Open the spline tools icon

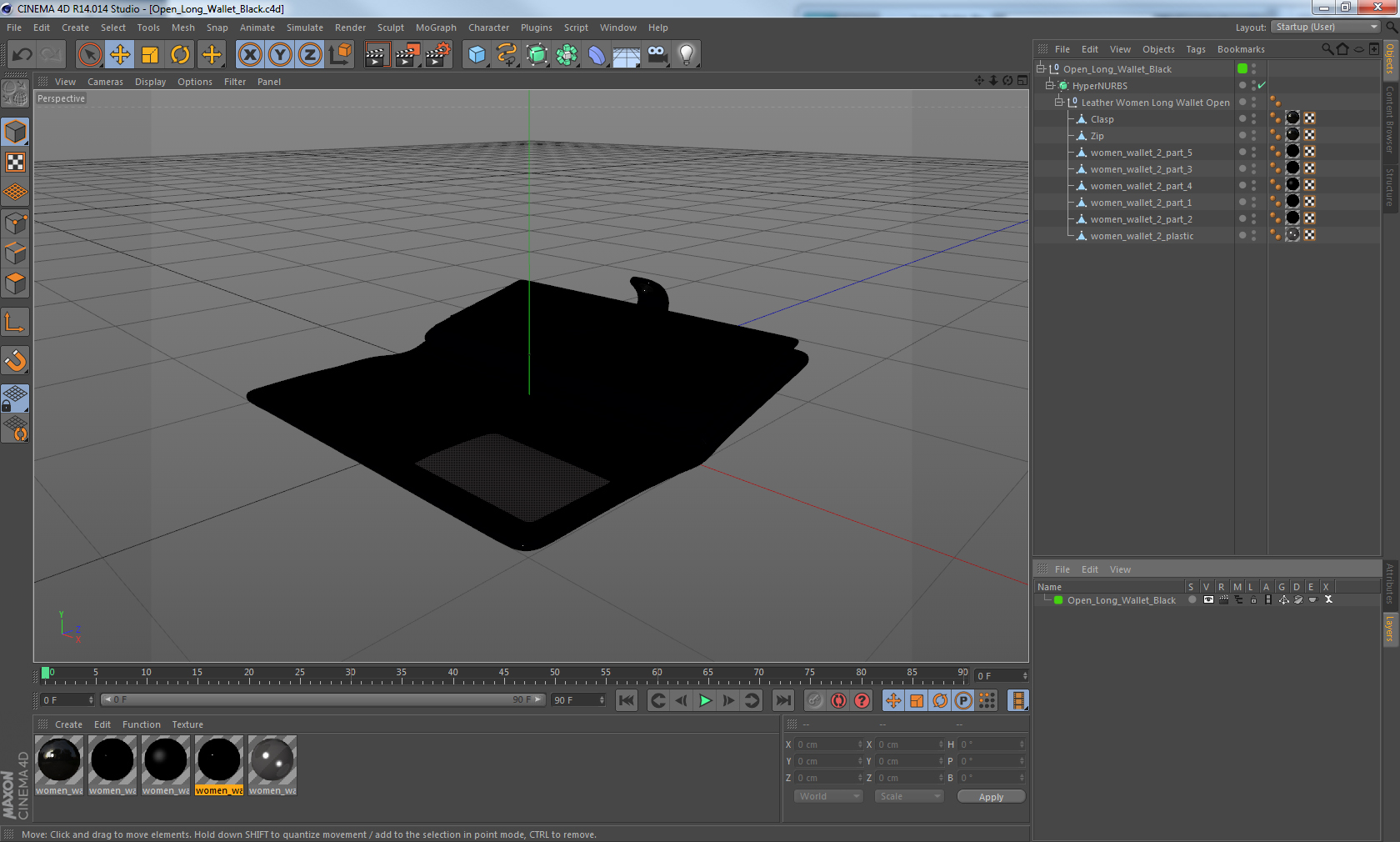point(507,55)
